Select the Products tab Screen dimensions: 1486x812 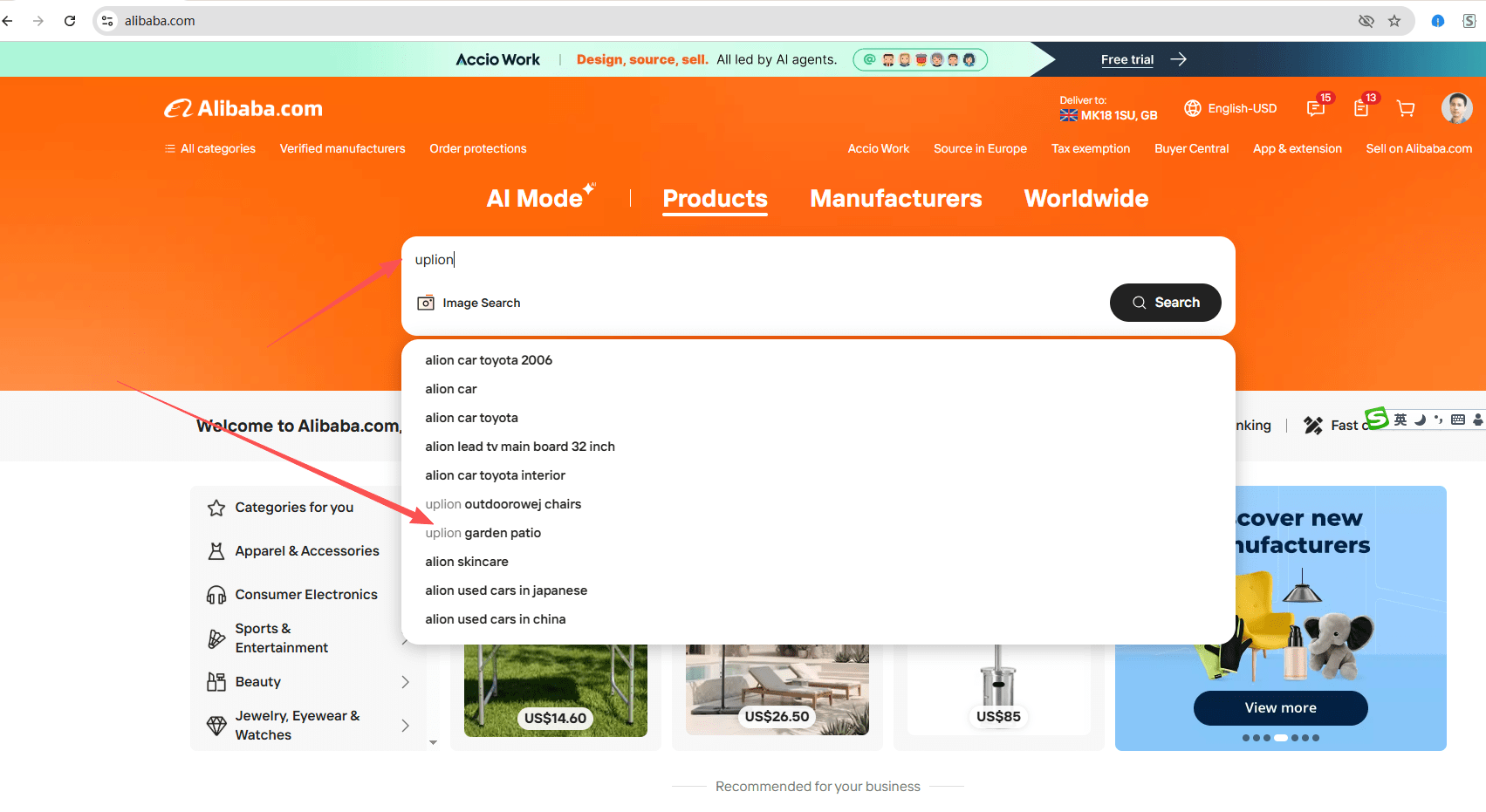(x=716, y=199)
